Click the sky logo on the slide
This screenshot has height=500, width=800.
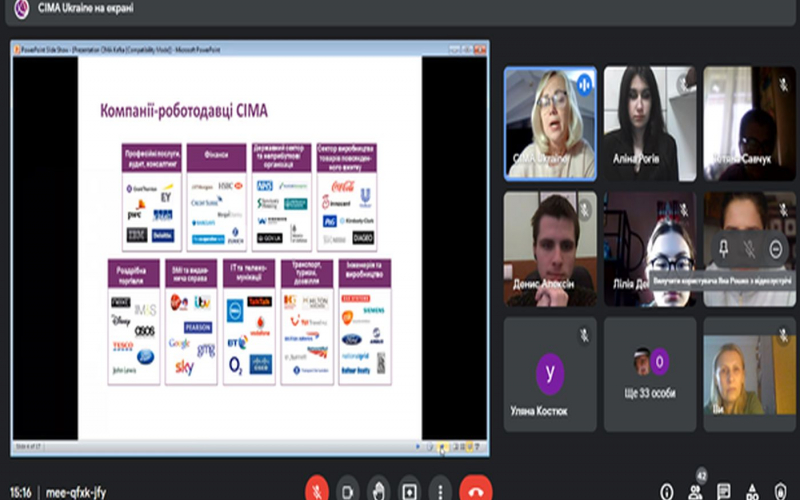point(184,366)
